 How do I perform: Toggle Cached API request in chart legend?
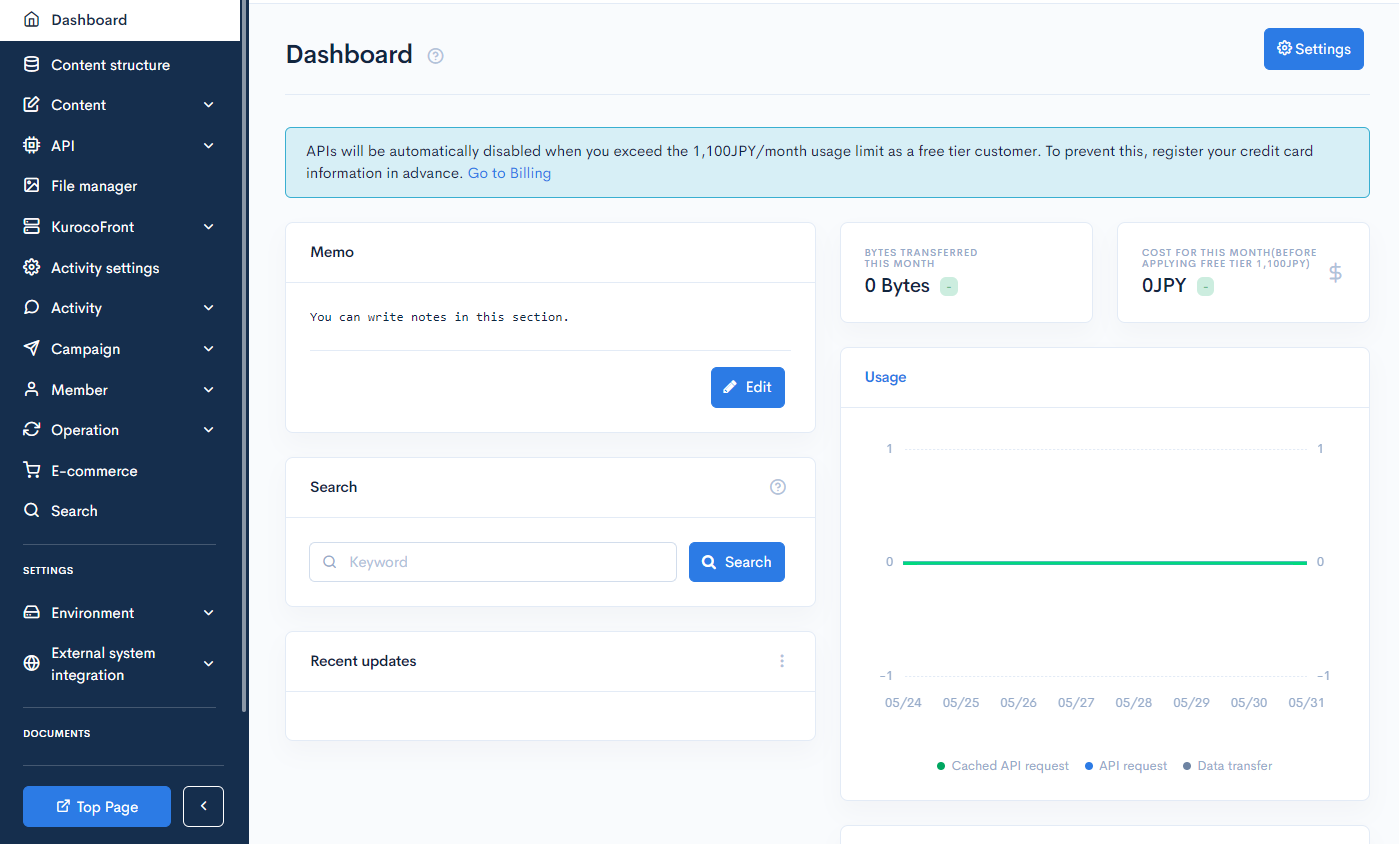click(x=1003, y=765)
